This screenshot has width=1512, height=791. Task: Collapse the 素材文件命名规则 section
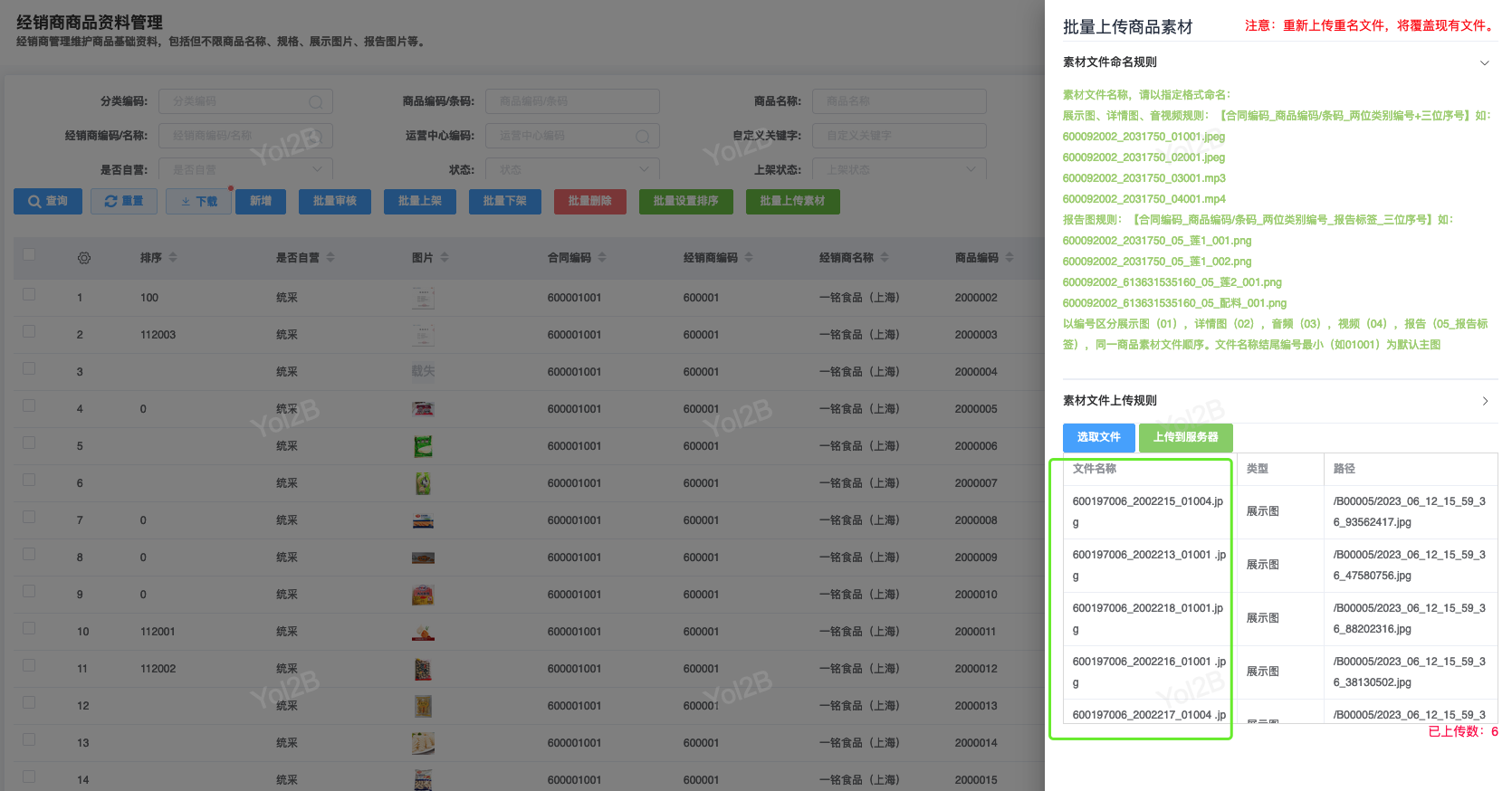pos(1484,62)
